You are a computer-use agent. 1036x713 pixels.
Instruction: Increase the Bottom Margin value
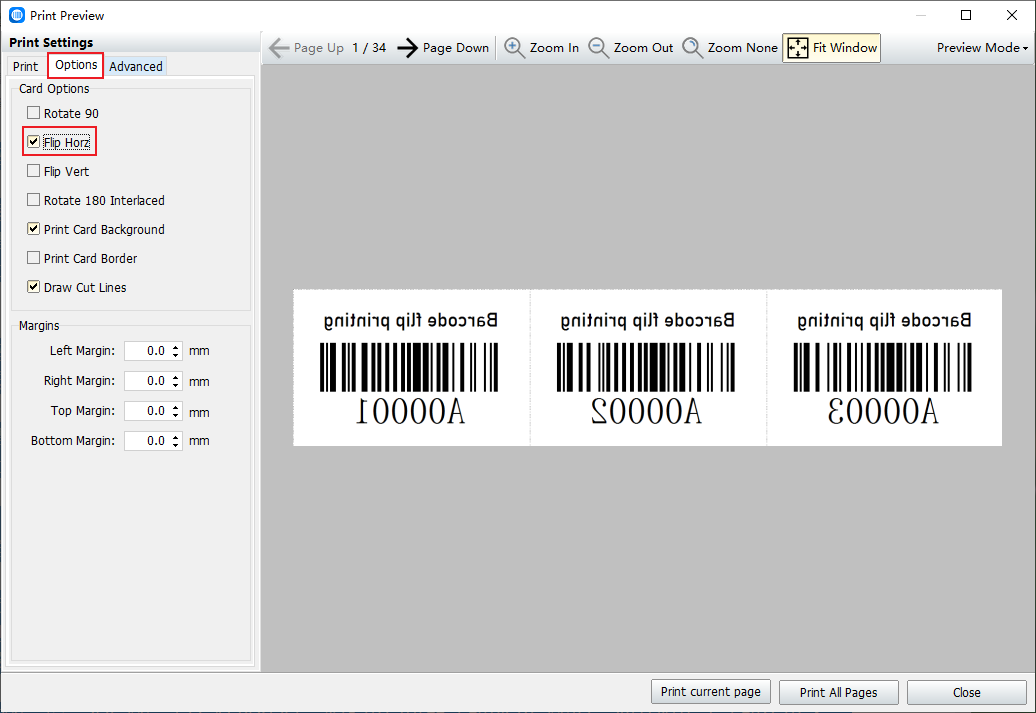pos(176,437)
